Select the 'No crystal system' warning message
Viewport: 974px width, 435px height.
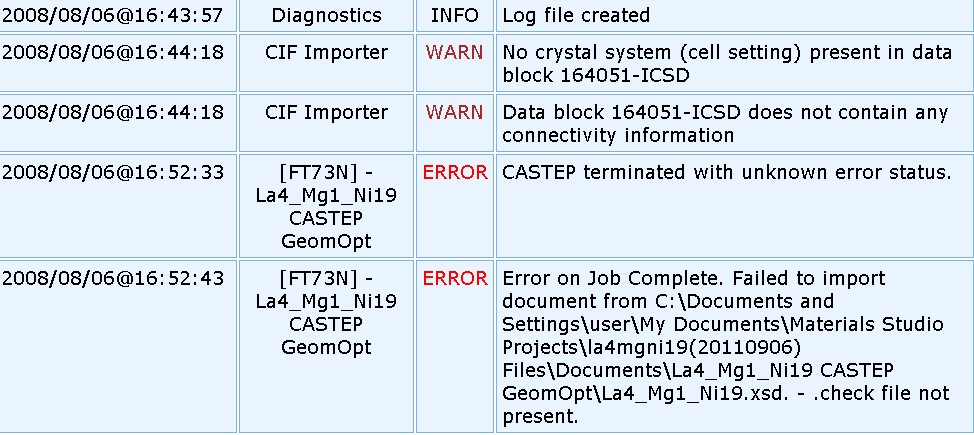[x=727, y=63]
